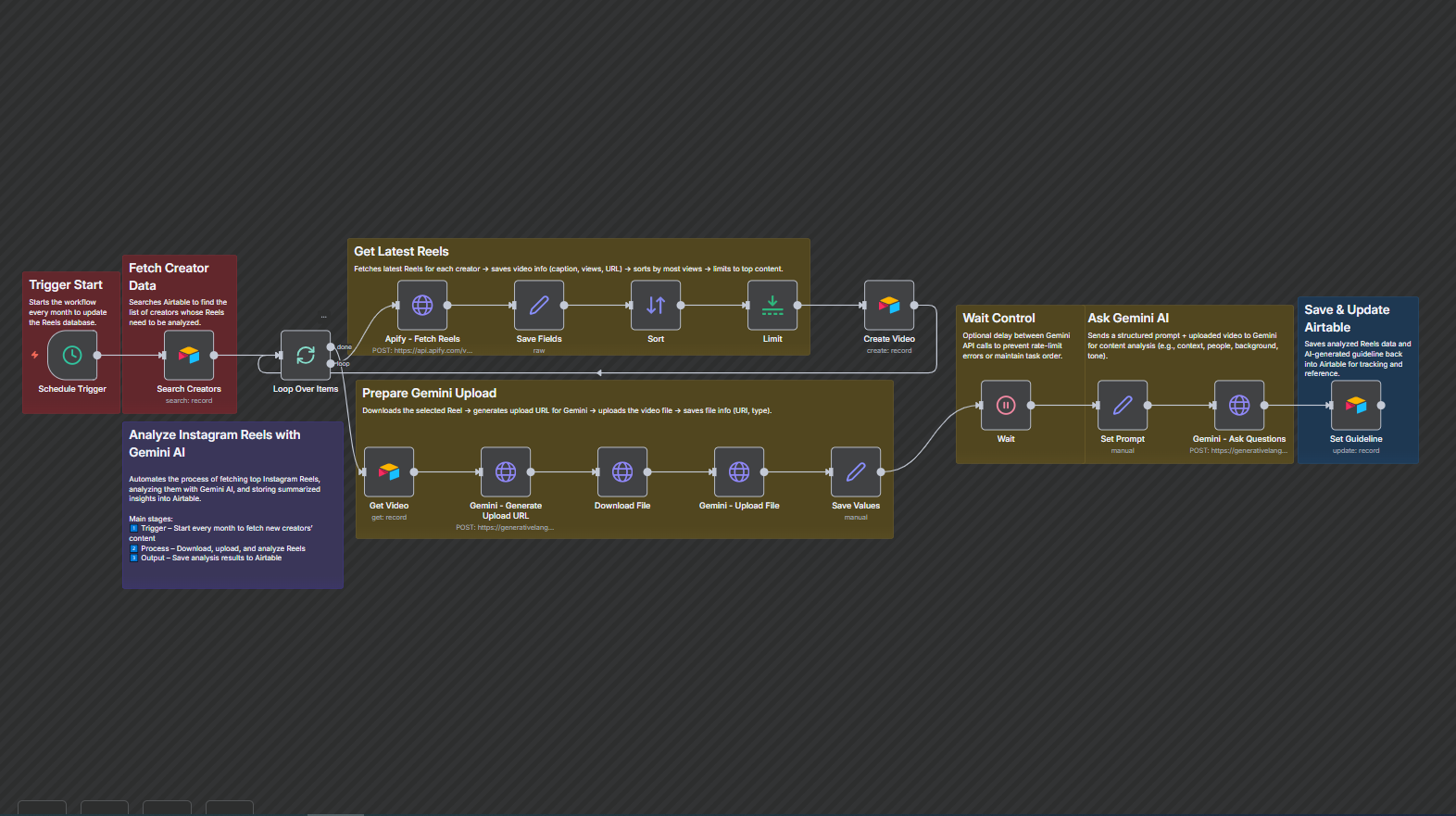The height and width of the screenshot is (816, 1456).
Task: Open the Set Prompt node
Action: click(x=1123, y=406)
